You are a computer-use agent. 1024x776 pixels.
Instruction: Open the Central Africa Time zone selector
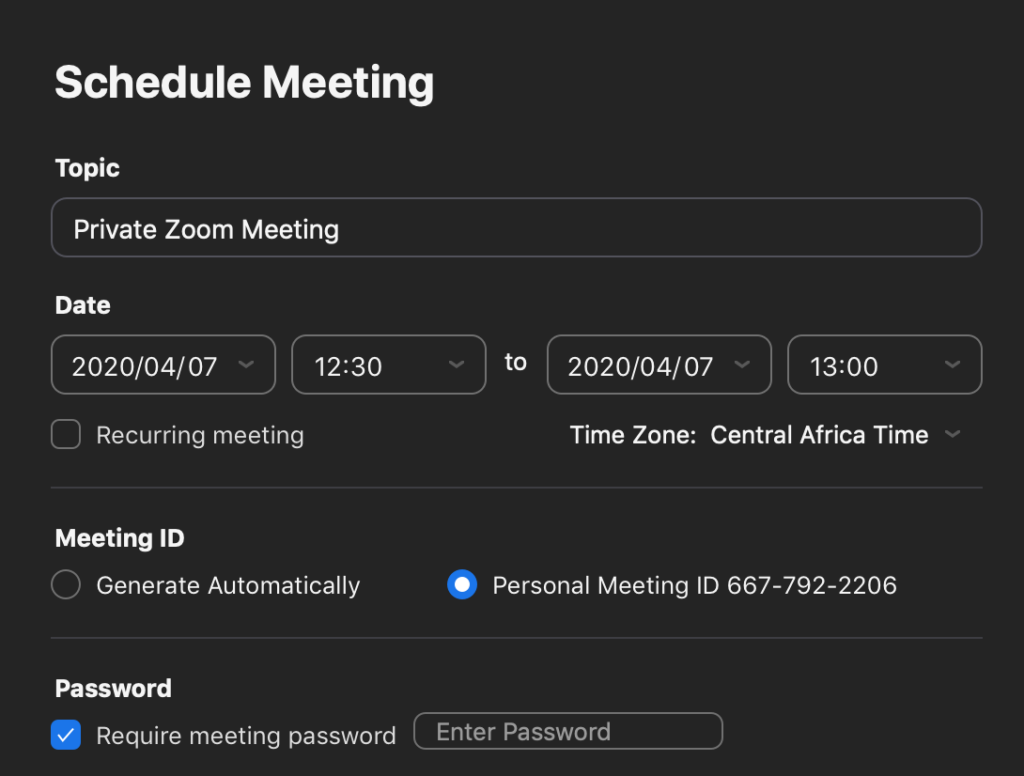click(819, 435)
